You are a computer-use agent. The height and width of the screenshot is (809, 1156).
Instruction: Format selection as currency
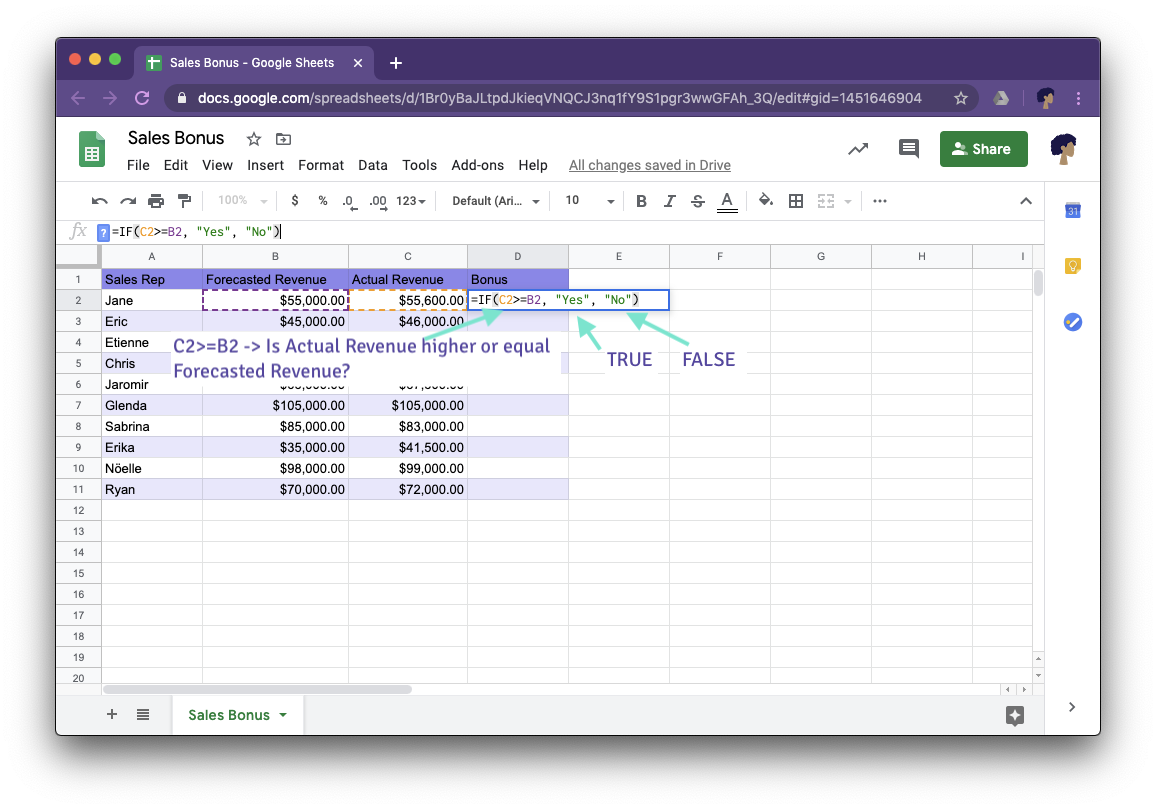[x=294, y=201]
